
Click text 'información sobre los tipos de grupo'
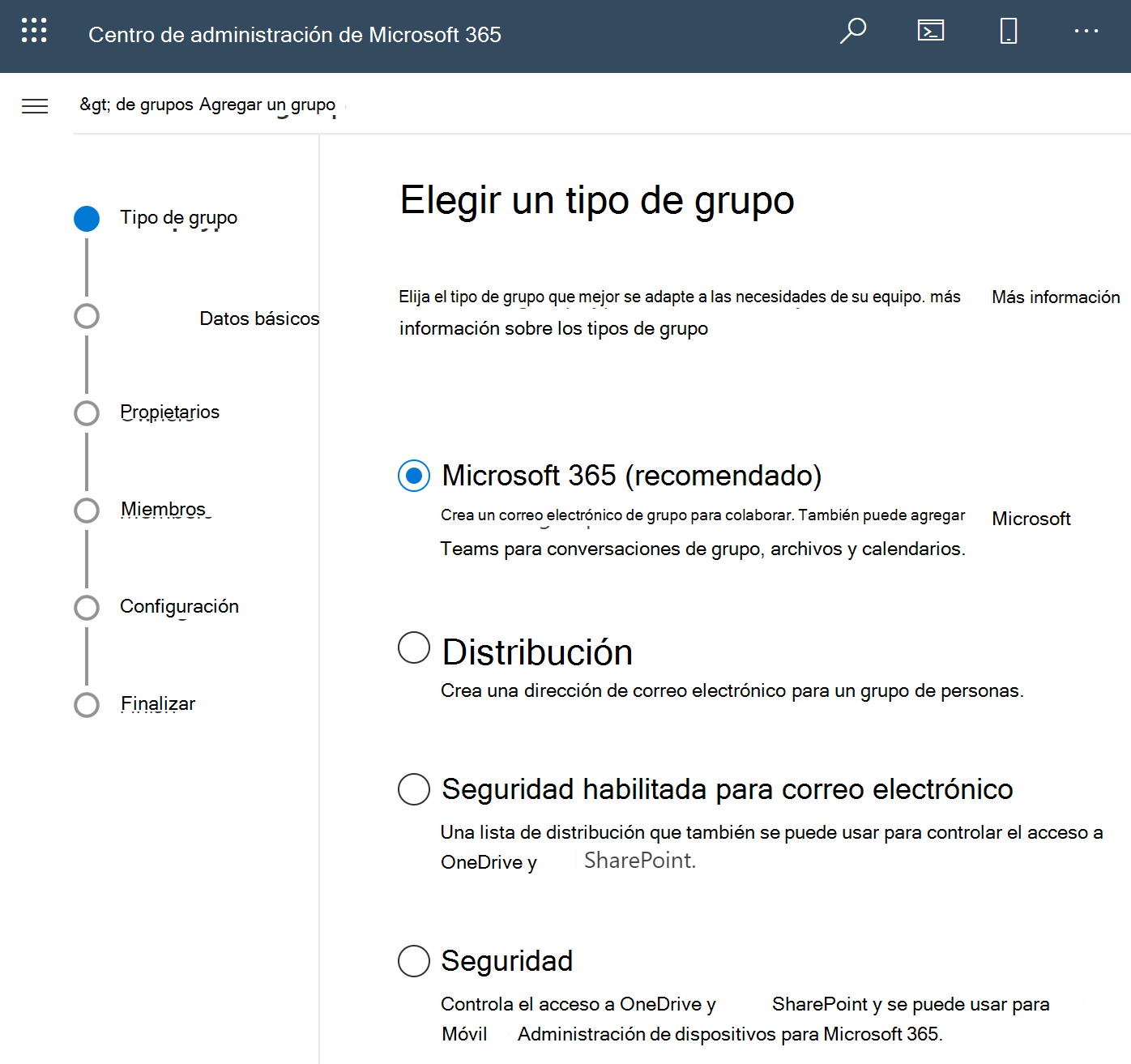[554, 328]
